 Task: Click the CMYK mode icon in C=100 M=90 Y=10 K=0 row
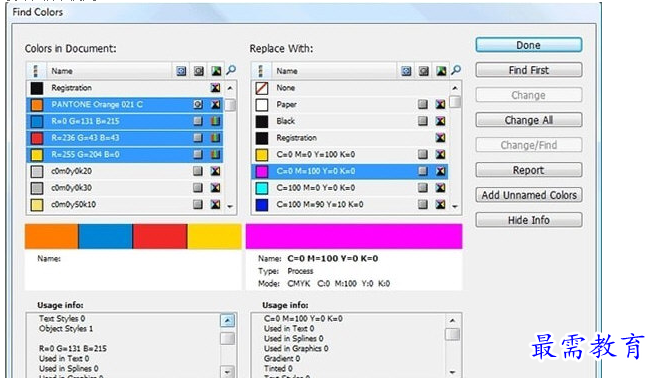pos(441,204)
